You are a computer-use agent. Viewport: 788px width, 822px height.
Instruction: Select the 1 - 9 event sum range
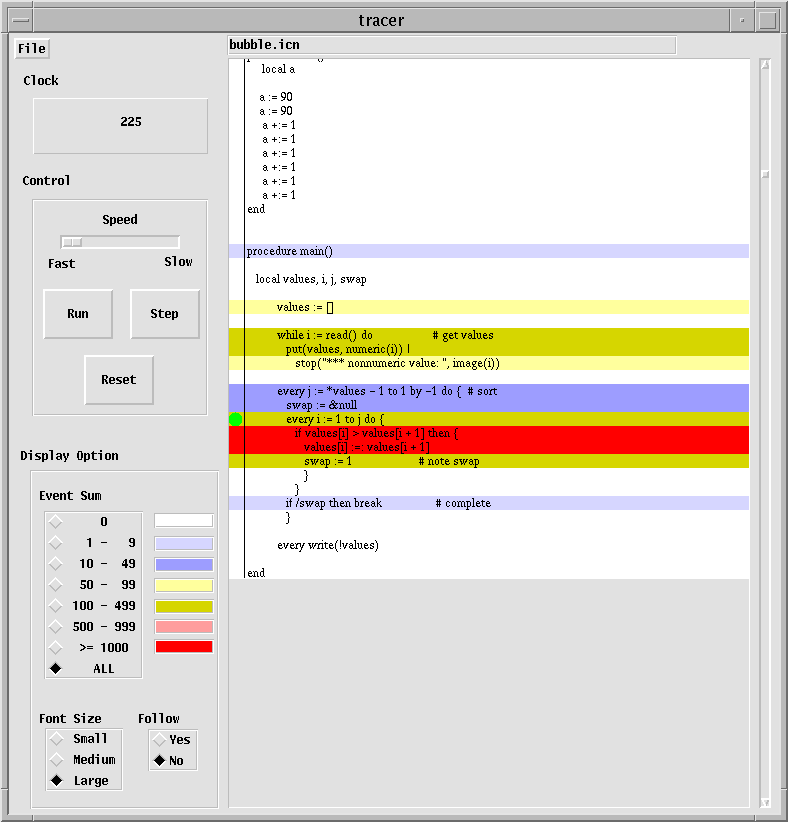56,543
